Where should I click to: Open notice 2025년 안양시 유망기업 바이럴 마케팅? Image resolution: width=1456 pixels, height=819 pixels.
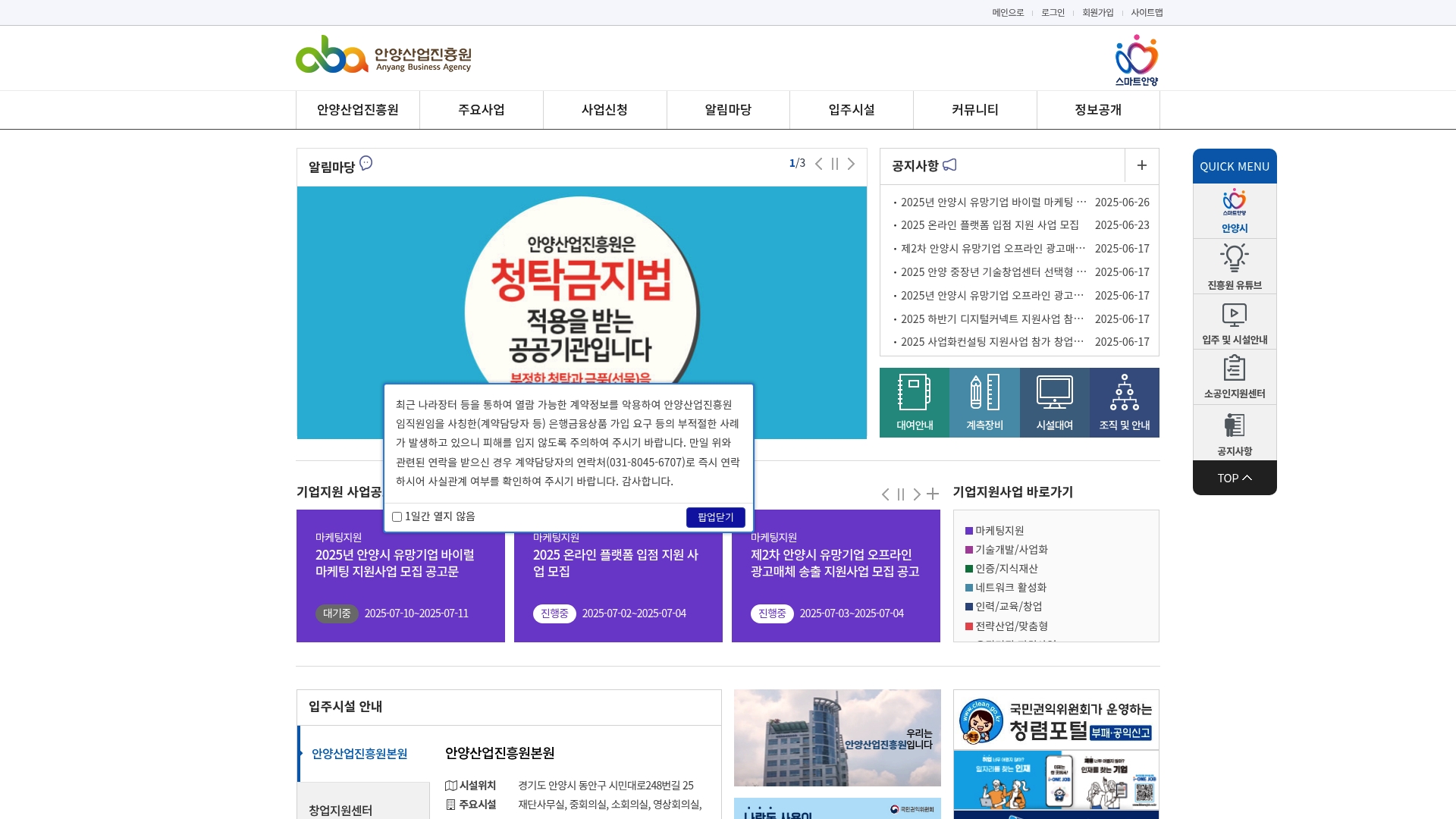coord(993,202)
